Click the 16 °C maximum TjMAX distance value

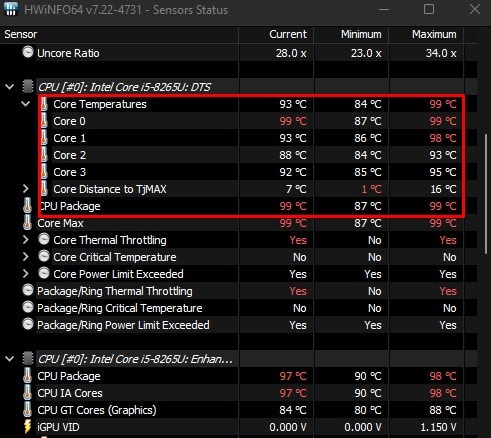pos(443,189)
